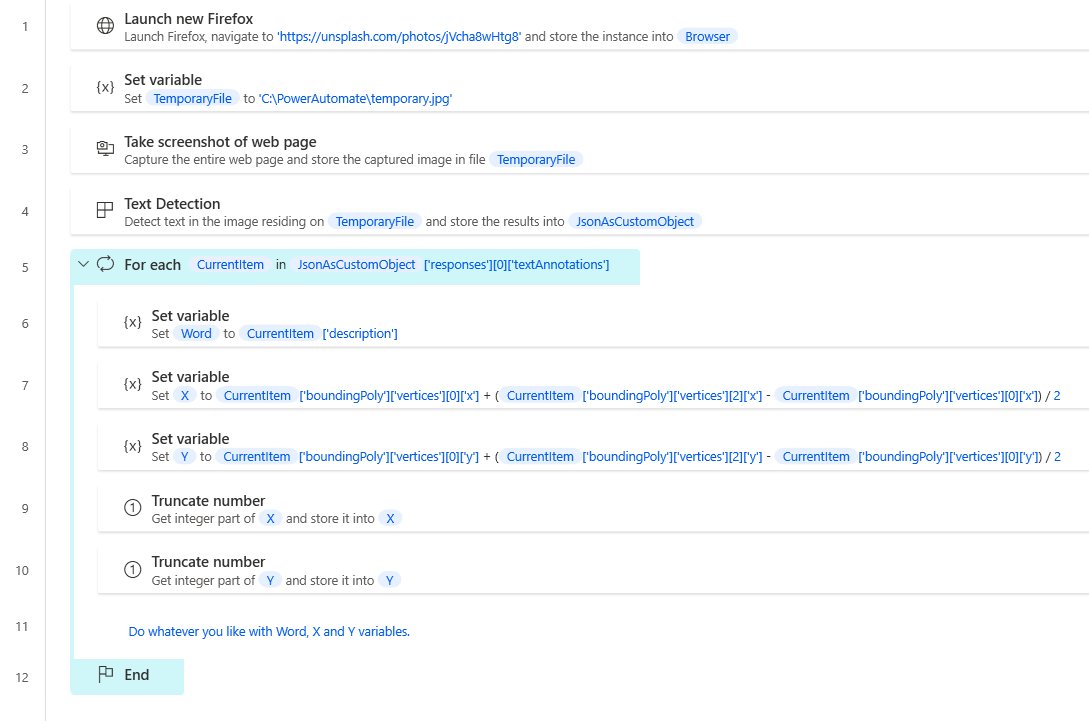Select the Take screenshot of web page icon
Viewport: 1089px width, 721px height.
105,148
